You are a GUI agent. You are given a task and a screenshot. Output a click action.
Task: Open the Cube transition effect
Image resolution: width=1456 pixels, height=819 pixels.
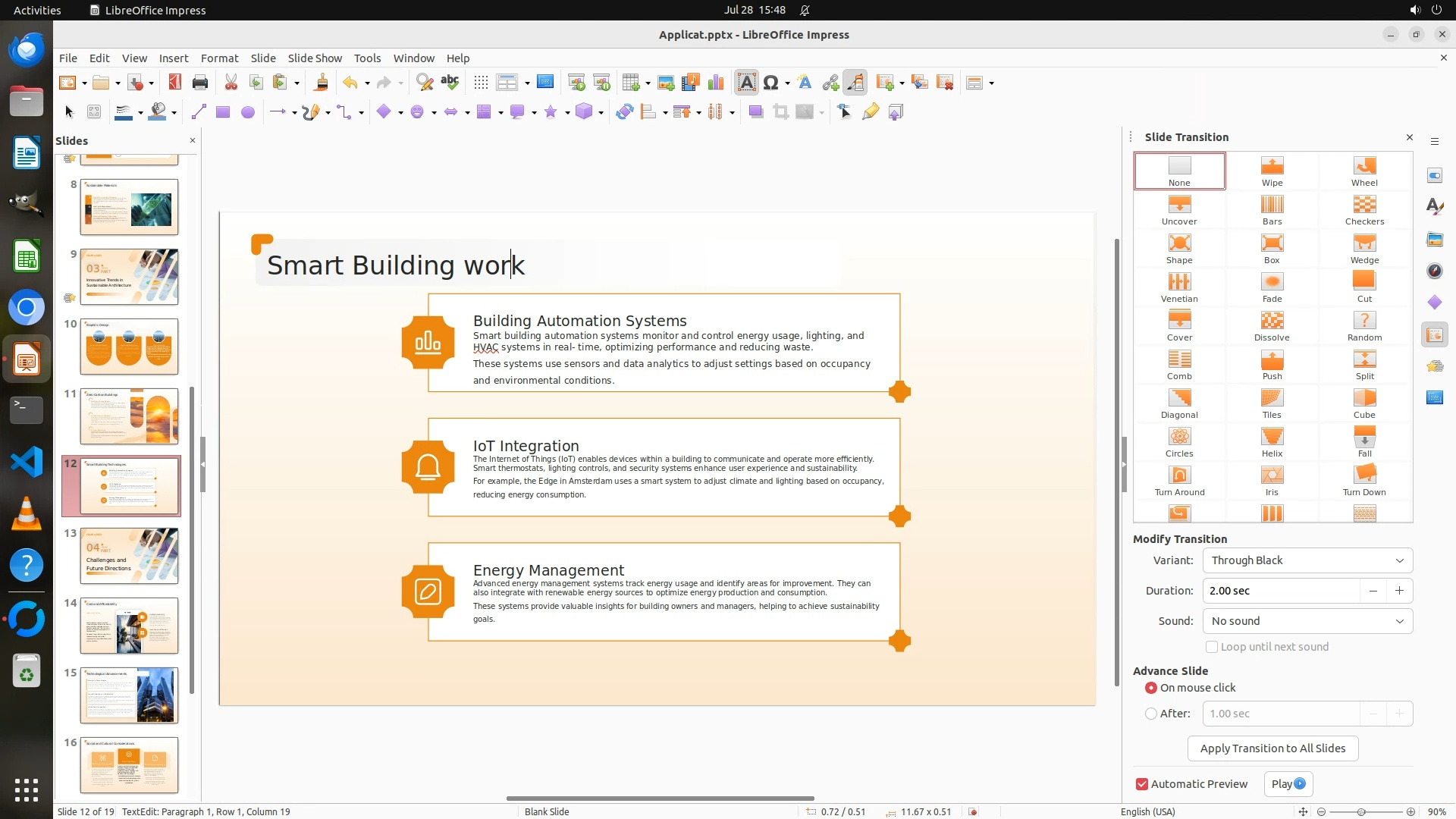tap(1363, 402)
